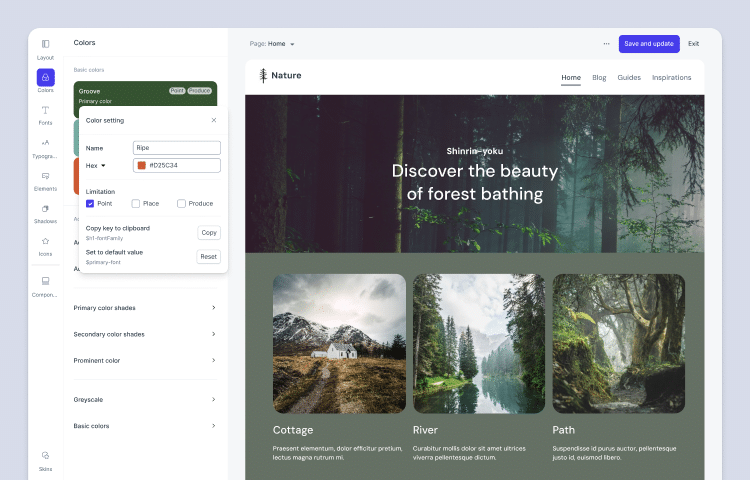Open the Layout section in sidebar

click(x=45, y=49)
